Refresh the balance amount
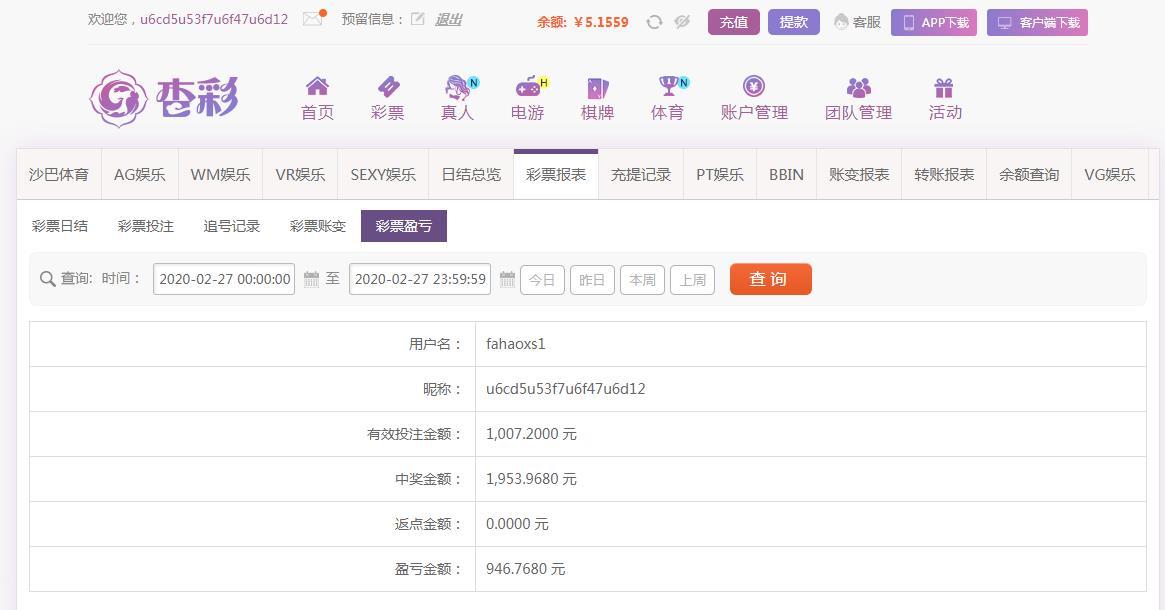 (654, 22)
